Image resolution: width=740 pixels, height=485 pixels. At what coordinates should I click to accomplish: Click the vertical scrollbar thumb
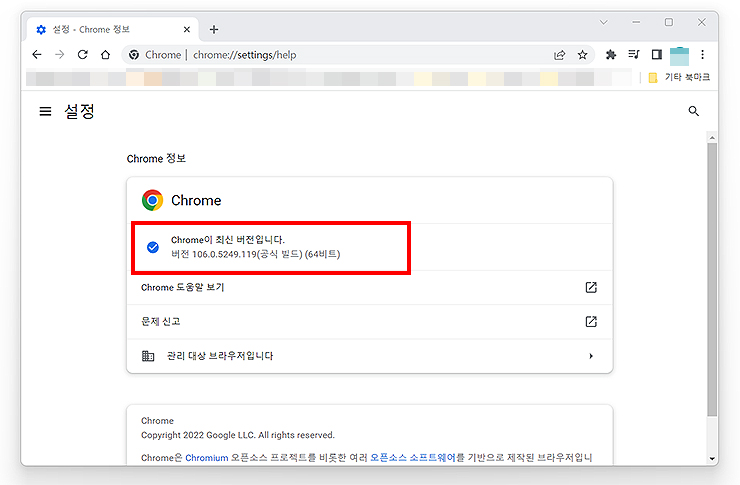pos(712,279)
